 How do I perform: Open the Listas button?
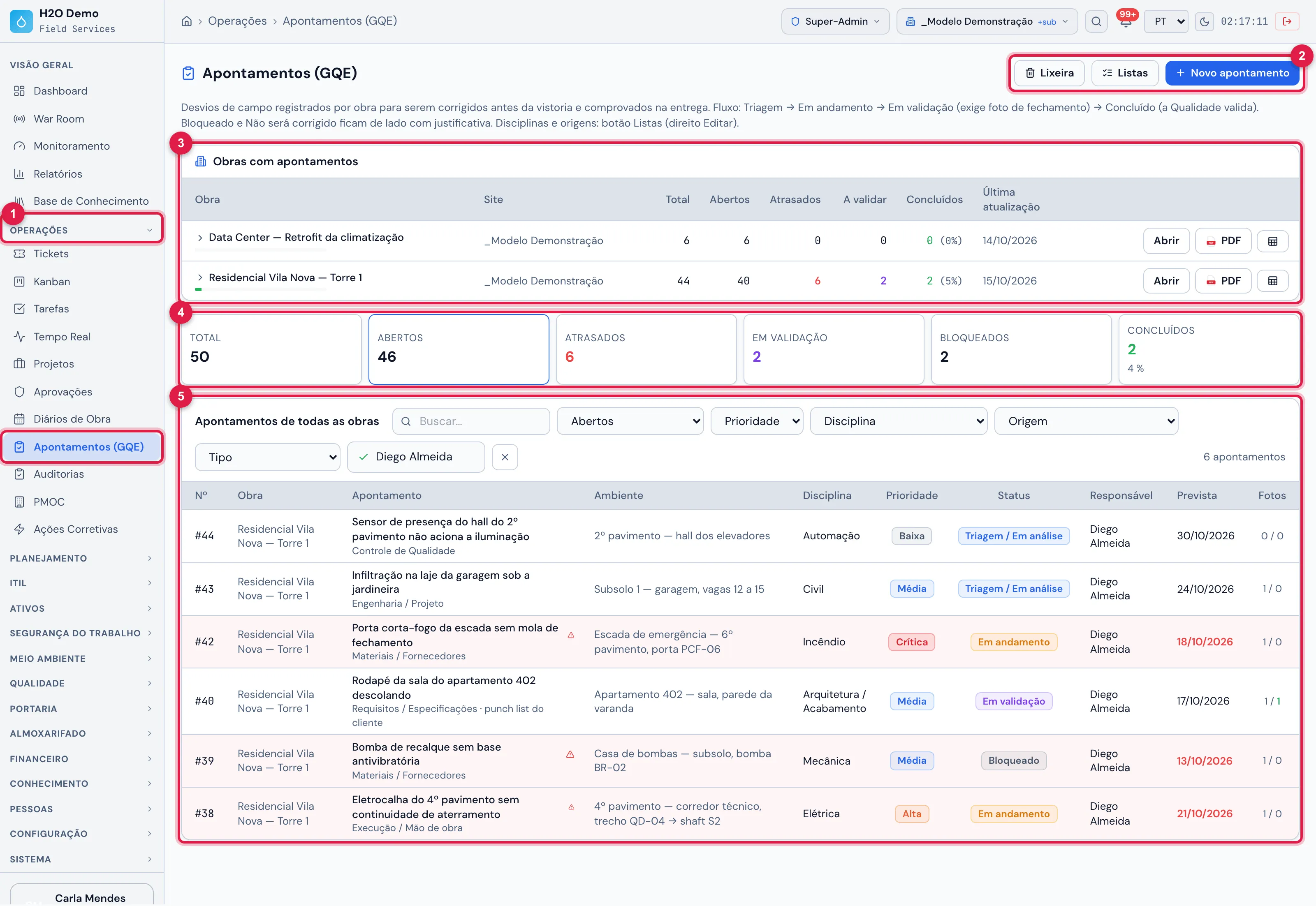click(1125, 73)
